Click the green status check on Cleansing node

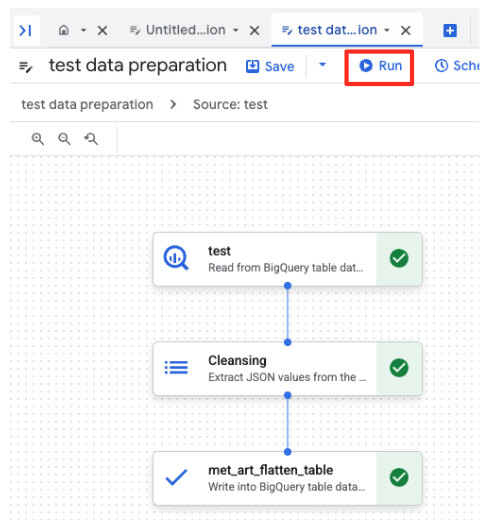coord(399,368)
